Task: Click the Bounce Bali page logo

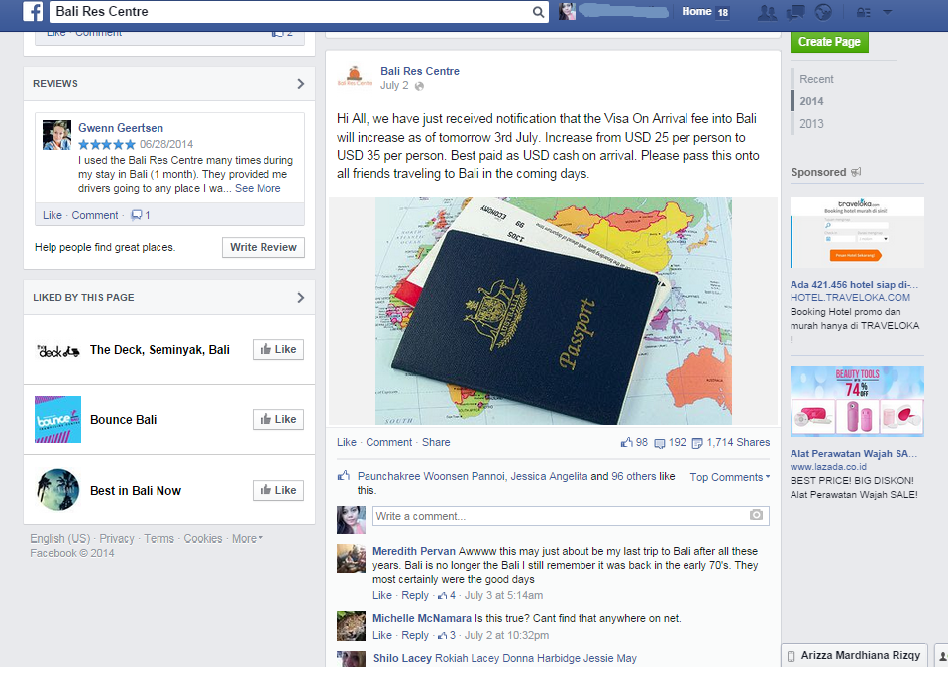Action: [x=58, y=420]
